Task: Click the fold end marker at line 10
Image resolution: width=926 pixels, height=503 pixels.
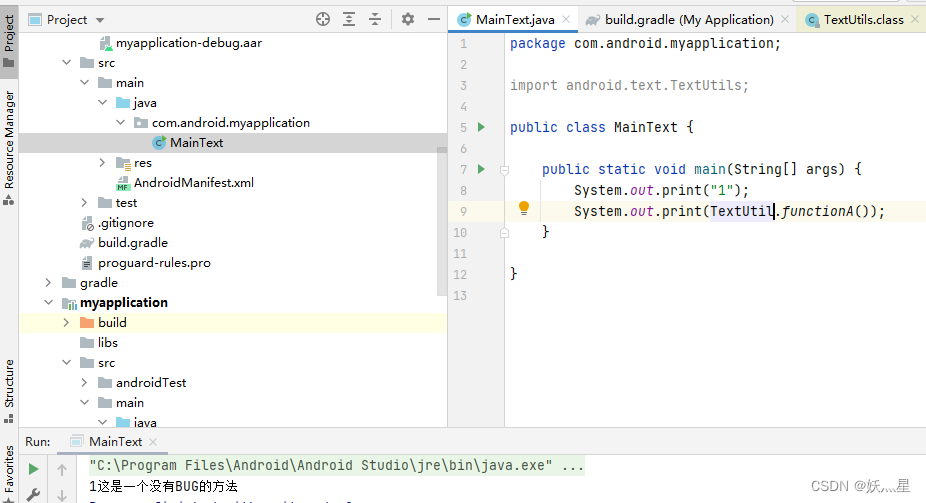Action: point(504,233)
